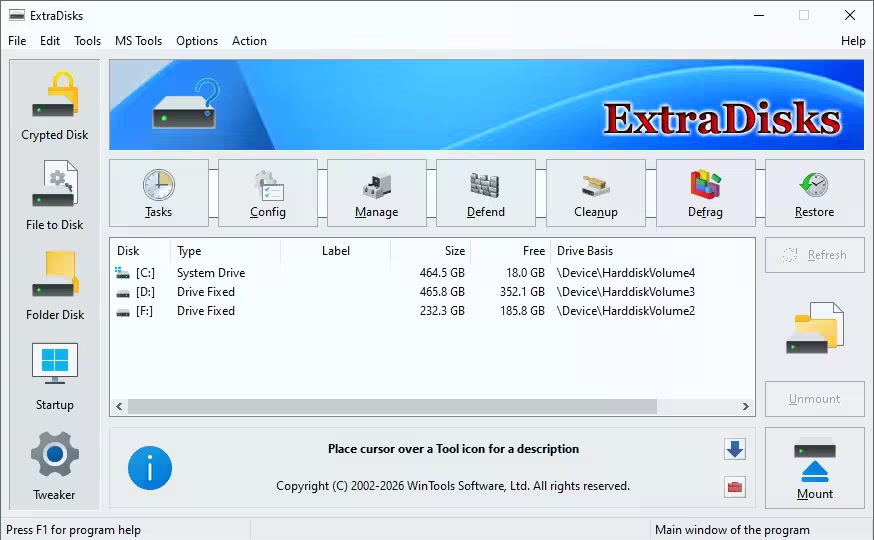This screenshot has width=874, height=540.
Task: Open the MS Tools menu
Action: click(x=138, y=41)
